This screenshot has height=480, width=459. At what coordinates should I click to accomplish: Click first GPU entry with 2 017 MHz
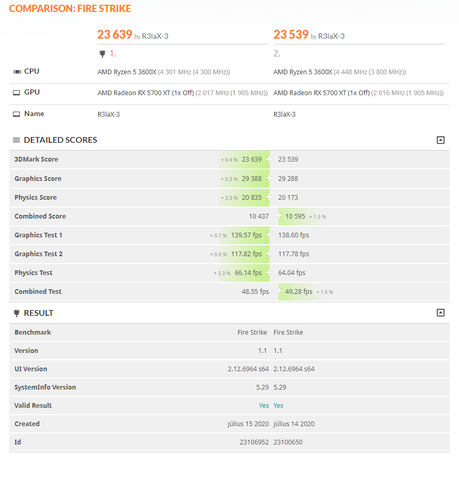click(183, 93)
